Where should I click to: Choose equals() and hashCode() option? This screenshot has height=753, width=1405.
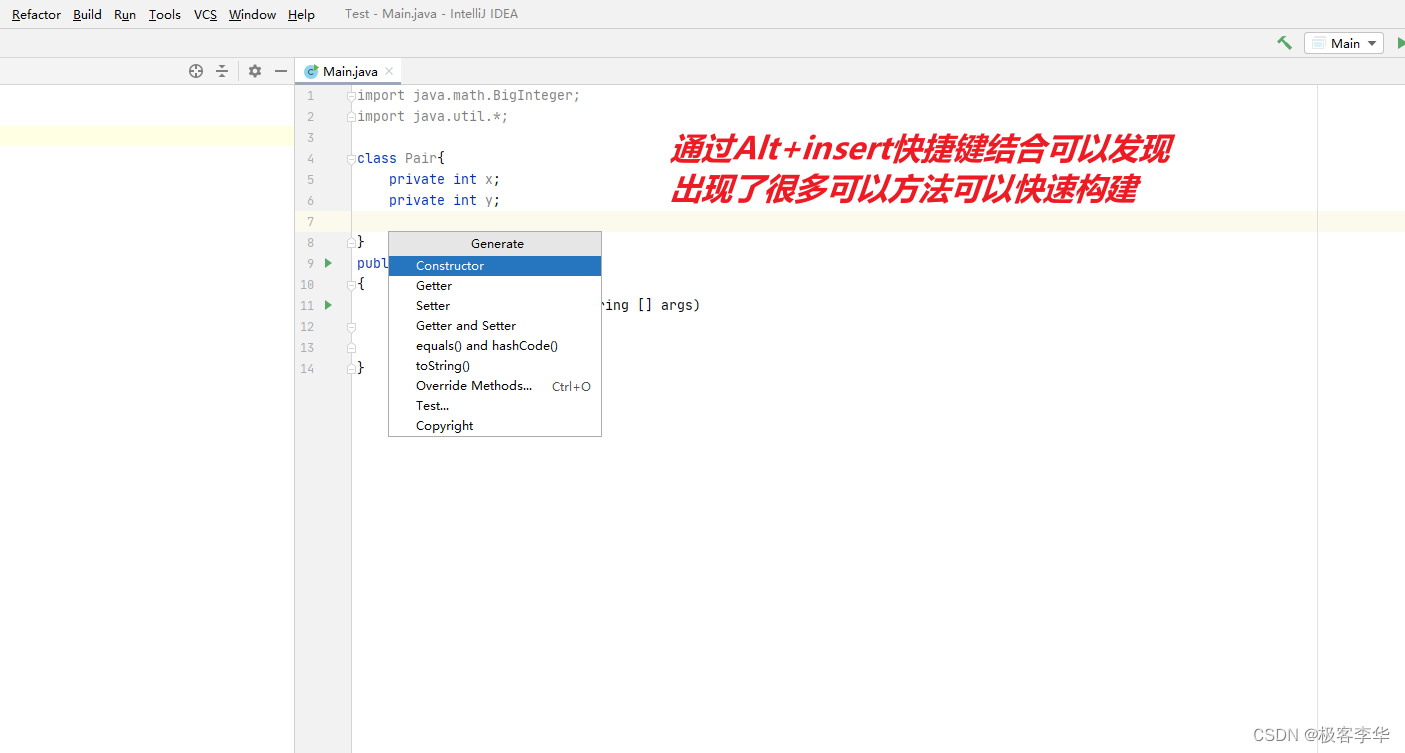[495, 346]
